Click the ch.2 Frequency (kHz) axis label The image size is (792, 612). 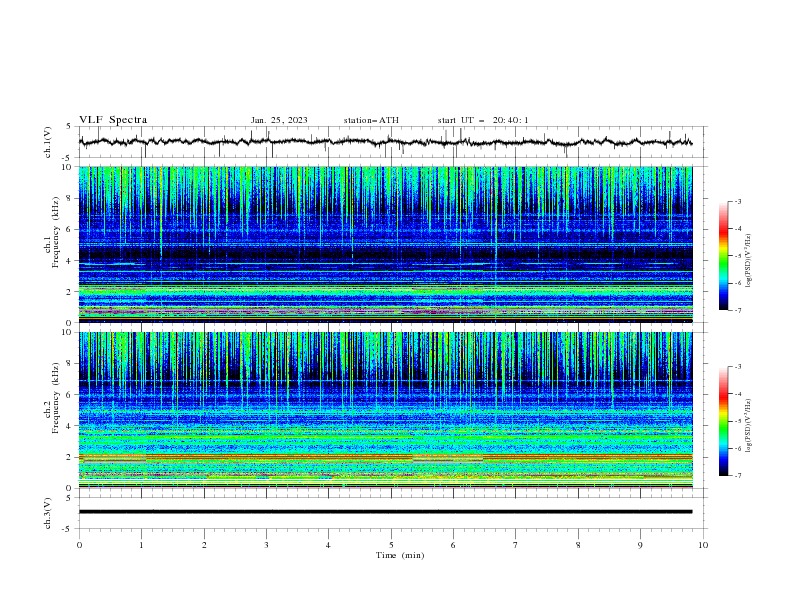point(52,398)
